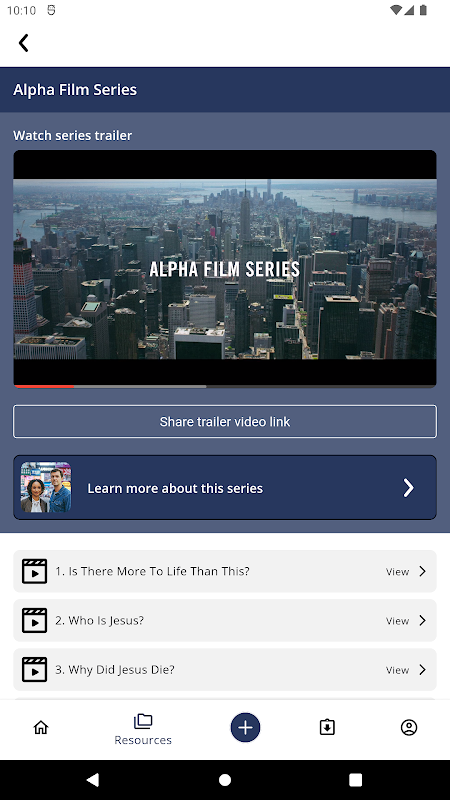The width and height of the screenshot is (450, 800).
Task: Open the Home tab icon
Action: (41, 727)
